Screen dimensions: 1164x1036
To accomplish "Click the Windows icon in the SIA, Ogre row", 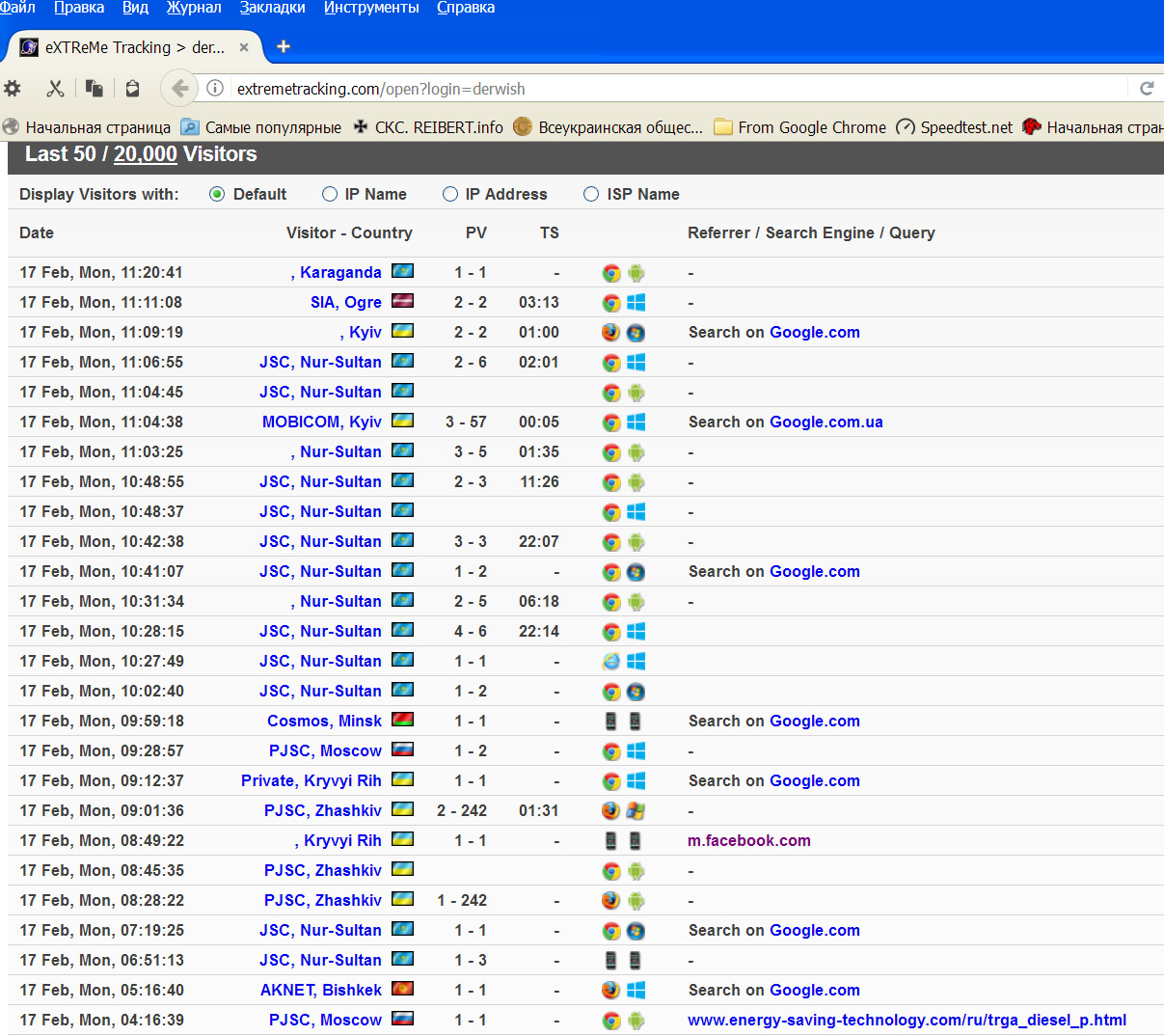I will (x=636, y=303).
